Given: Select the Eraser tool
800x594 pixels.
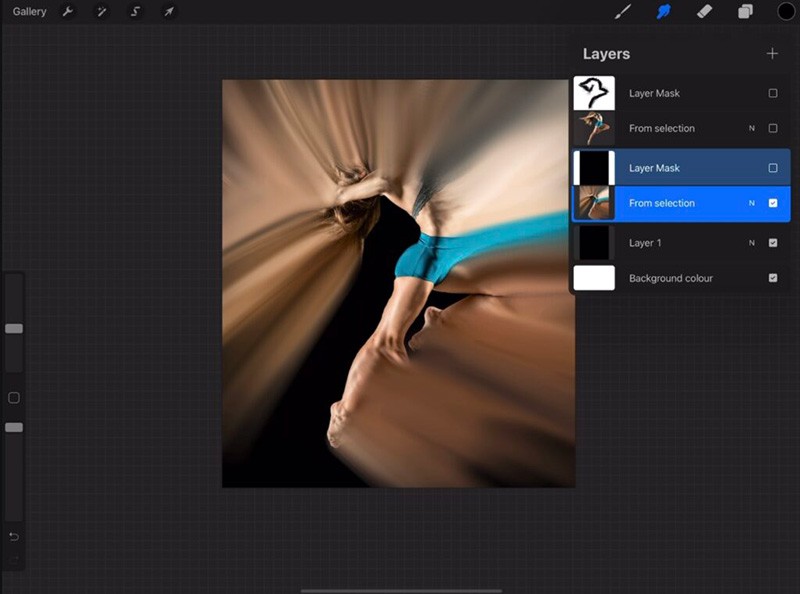Looking at the screenshot, I should tap(704, 11).
